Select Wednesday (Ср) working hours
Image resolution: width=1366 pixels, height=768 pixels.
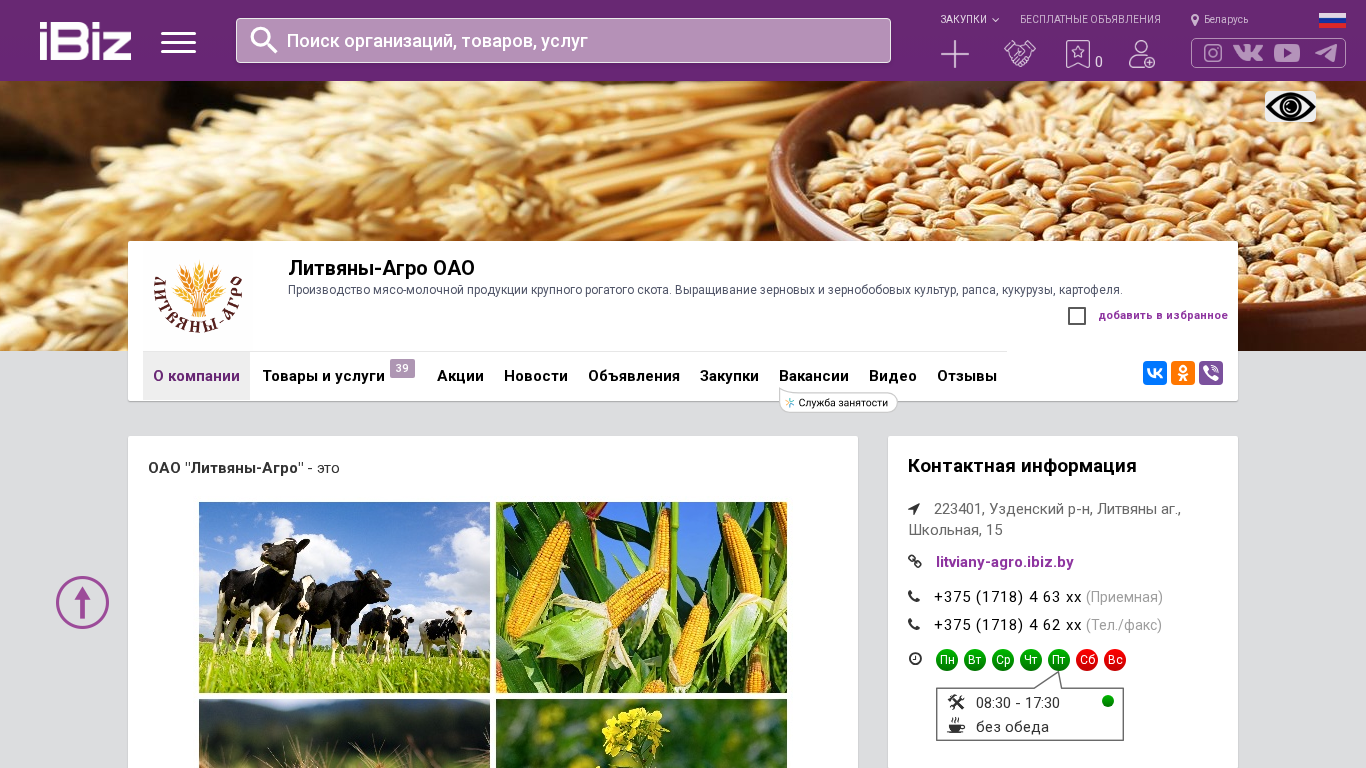1003,660
